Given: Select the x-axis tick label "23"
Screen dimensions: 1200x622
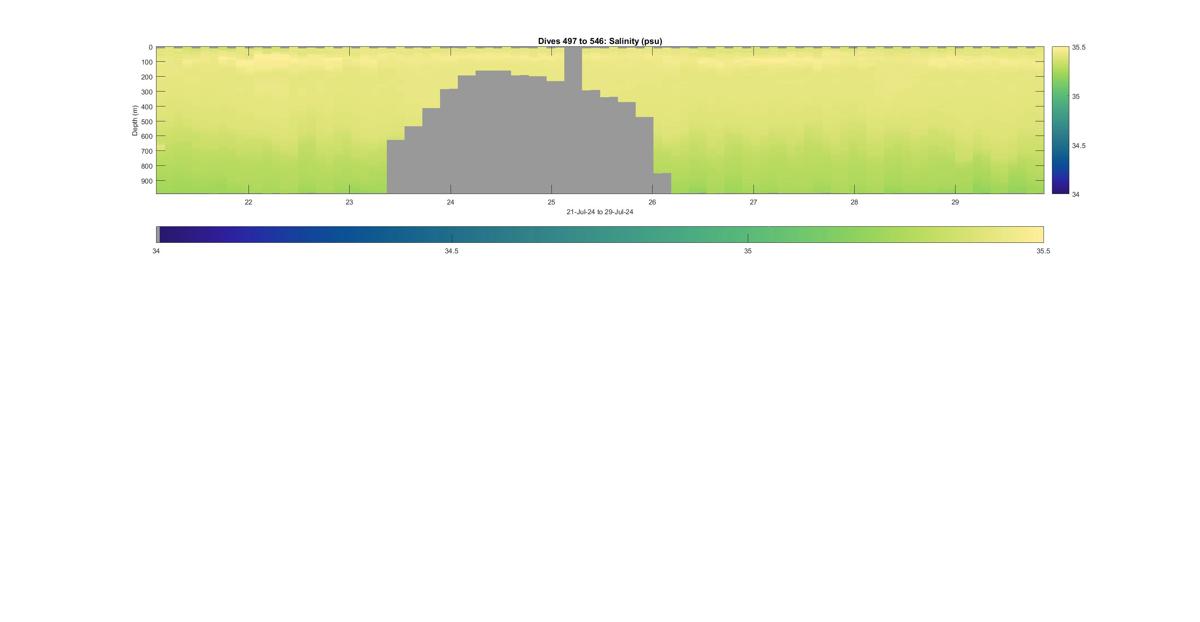Looking at the screenshot, I should pos(349,202).
